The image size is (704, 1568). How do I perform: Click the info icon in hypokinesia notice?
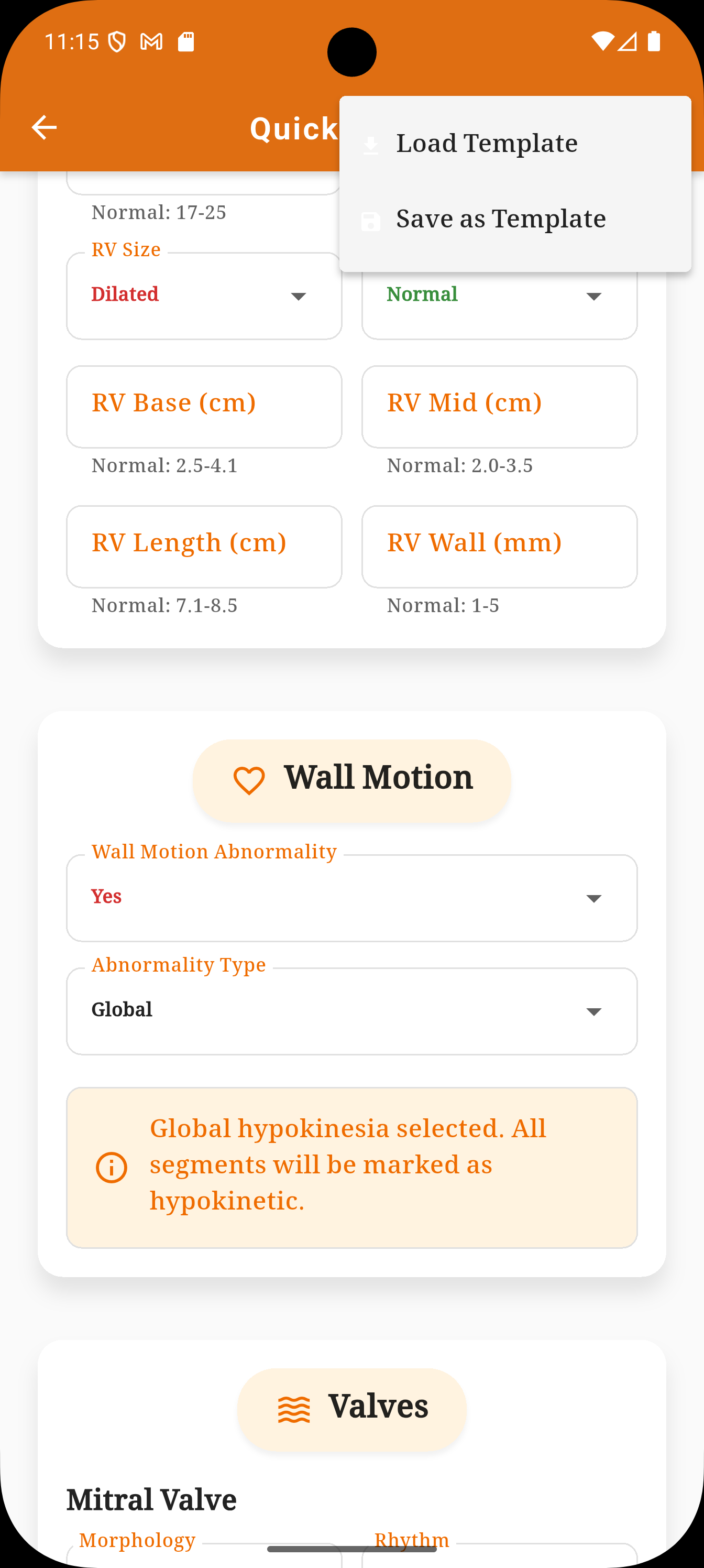pos(112,1168)
